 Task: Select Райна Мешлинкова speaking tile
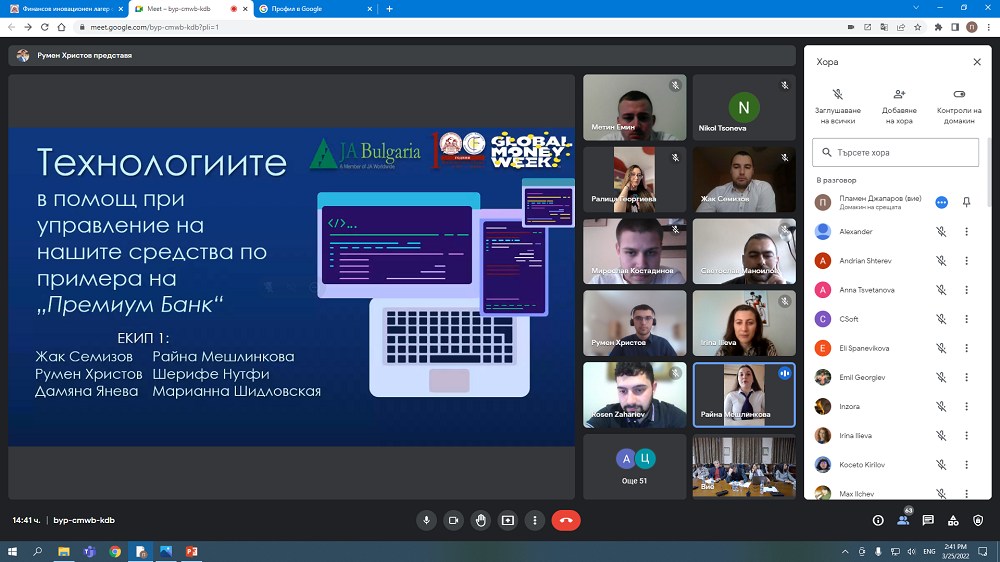click(744, 395)
